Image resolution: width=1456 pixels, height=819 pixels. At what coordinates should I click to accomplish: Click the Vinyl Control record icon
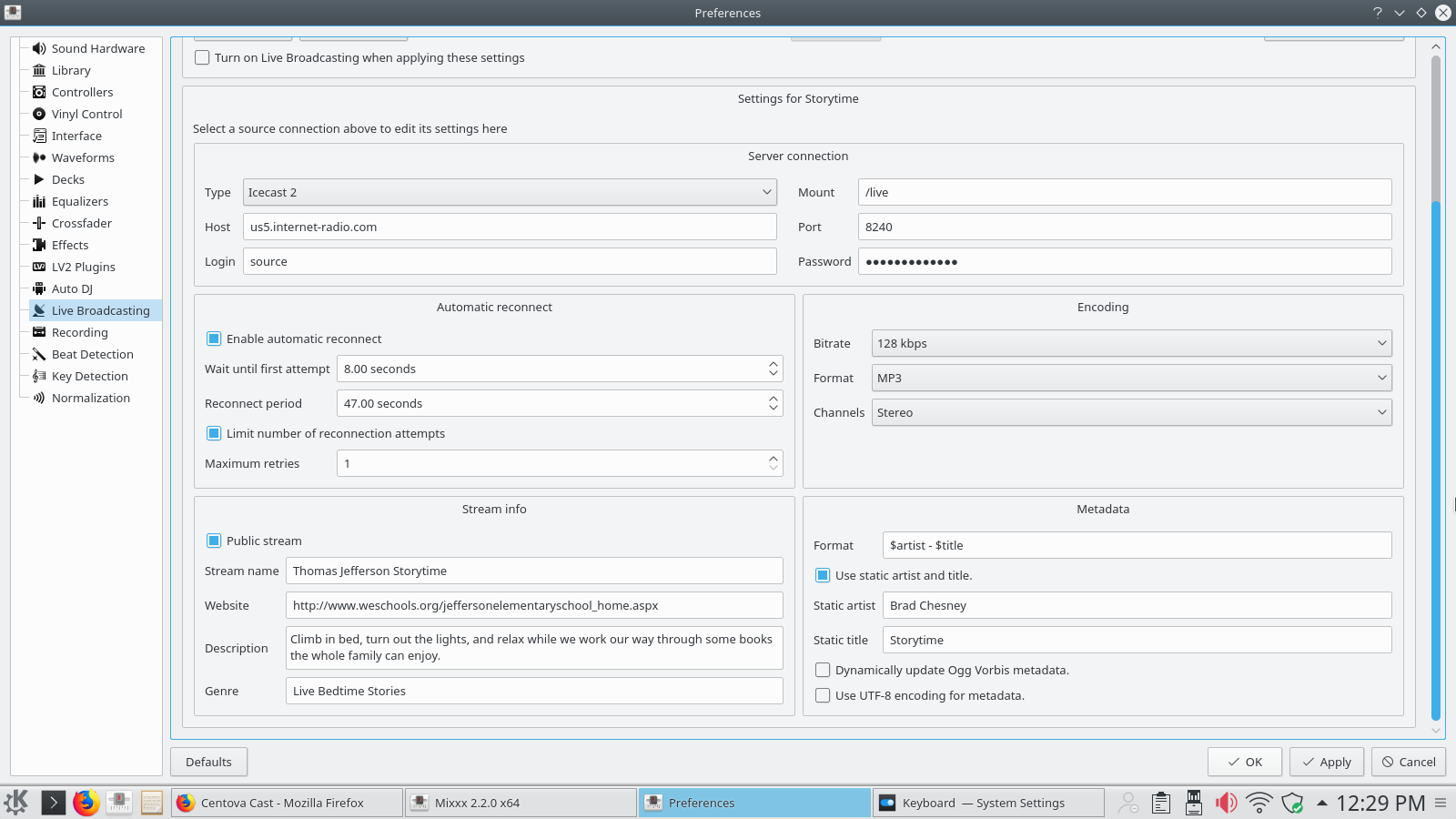coord(39,114)
